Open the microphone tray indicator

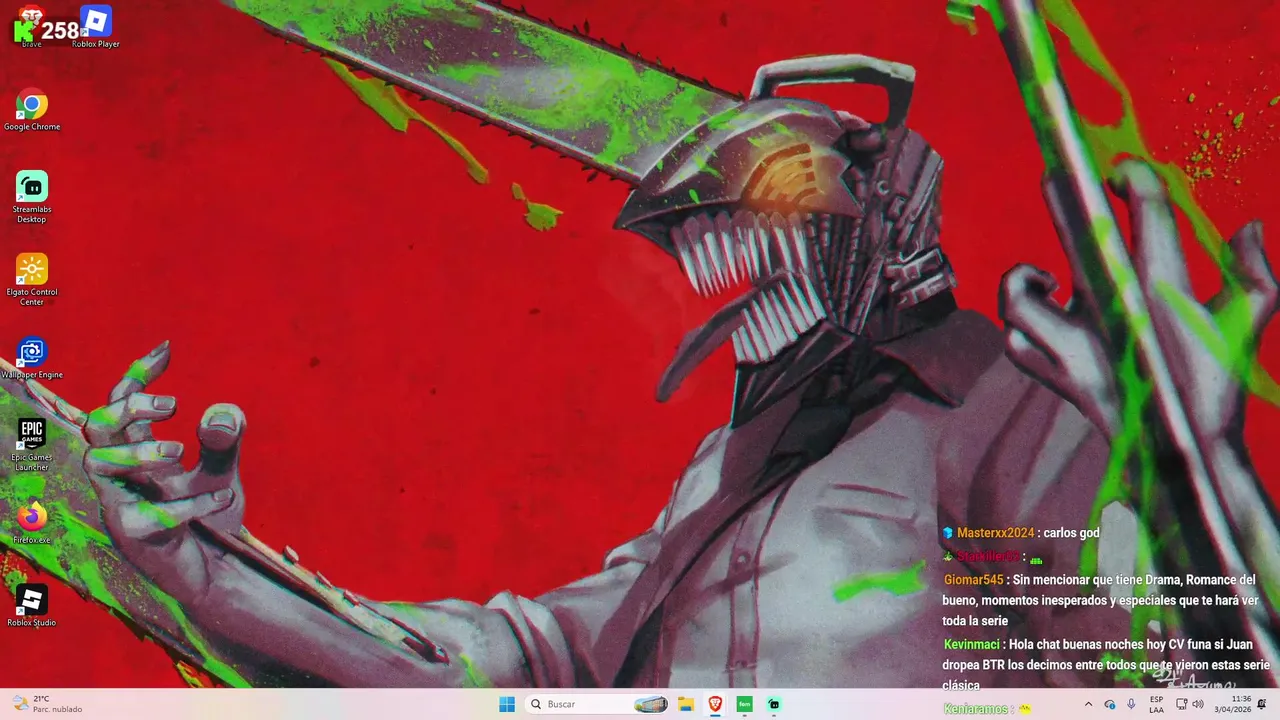1131,704
